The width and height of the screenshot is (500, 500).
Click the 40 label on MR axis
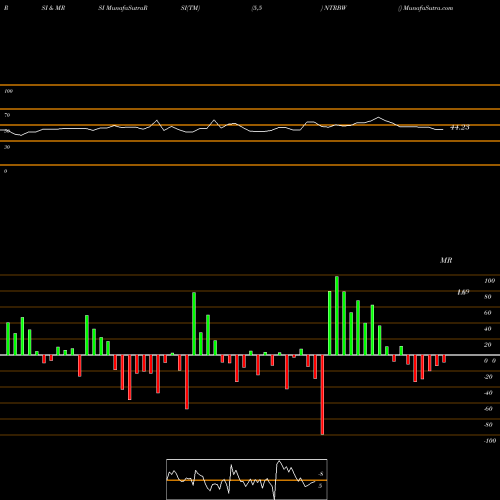click(488, 329)
